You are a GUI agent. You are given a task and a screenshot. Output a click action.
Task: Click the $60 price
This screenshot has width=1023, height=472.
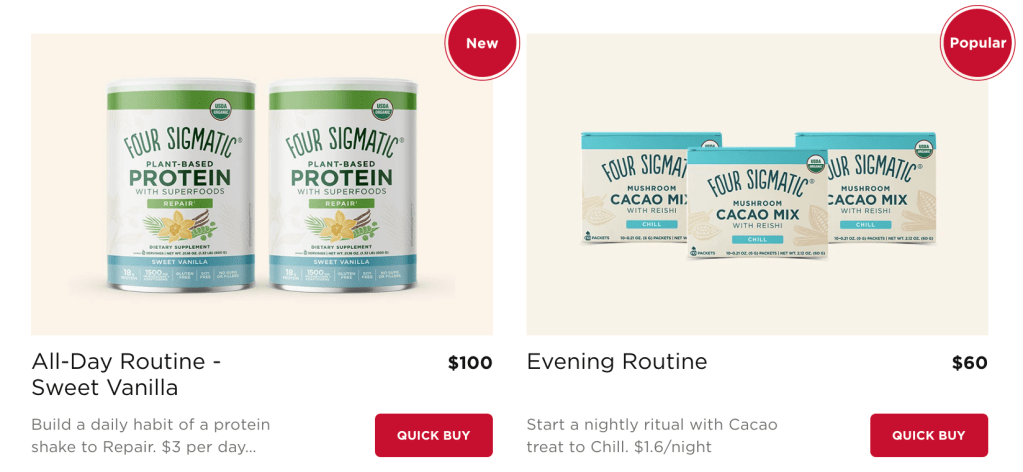[969, 363]
